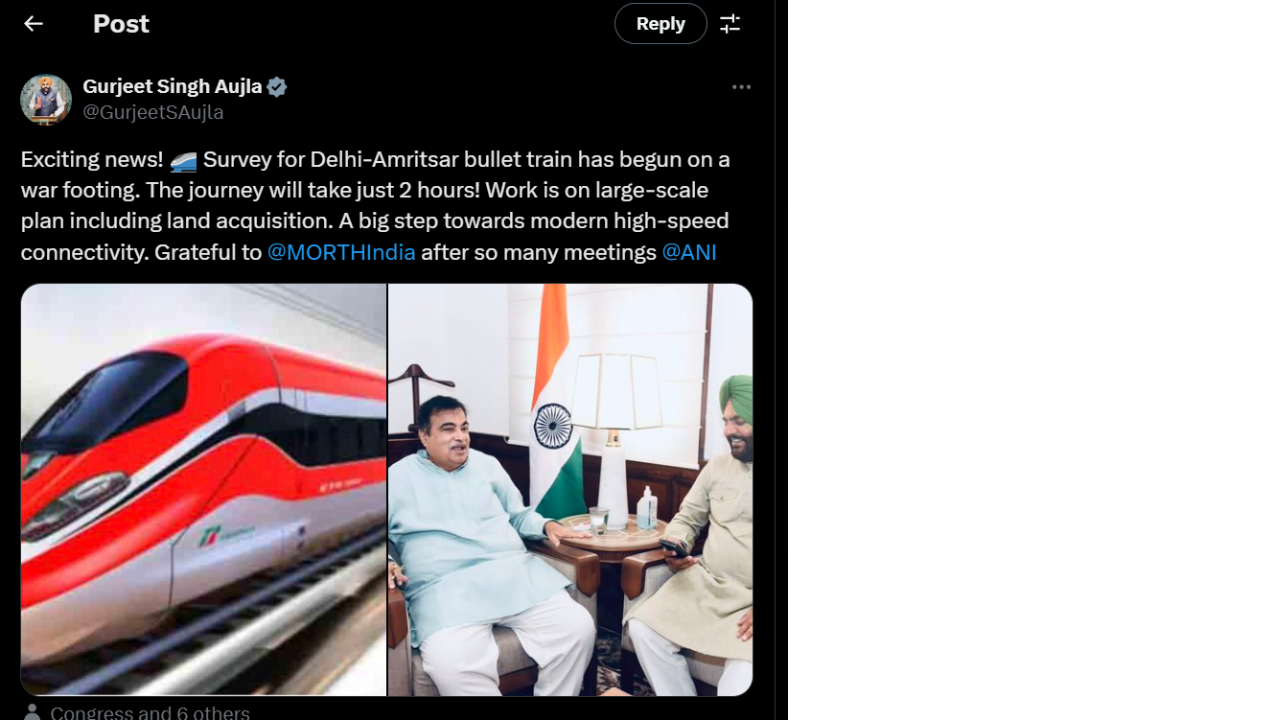Click the bullet train emoji in tweet
The width and height of the screenshot is (1280, 720).
click(x=183, y=161)
